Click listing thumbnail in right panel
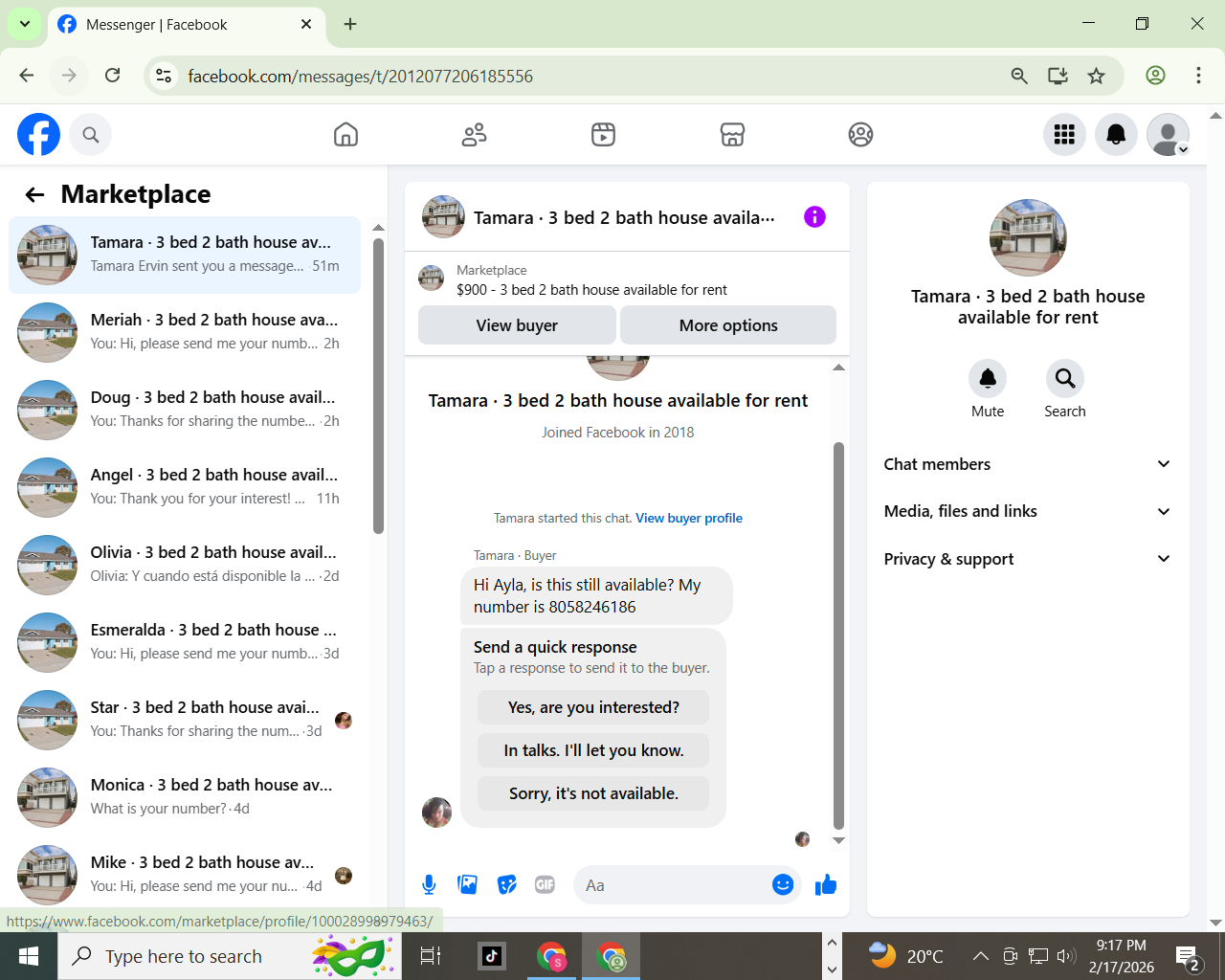The width and height of the screenshot is (1225, 980). (1028, 238)
